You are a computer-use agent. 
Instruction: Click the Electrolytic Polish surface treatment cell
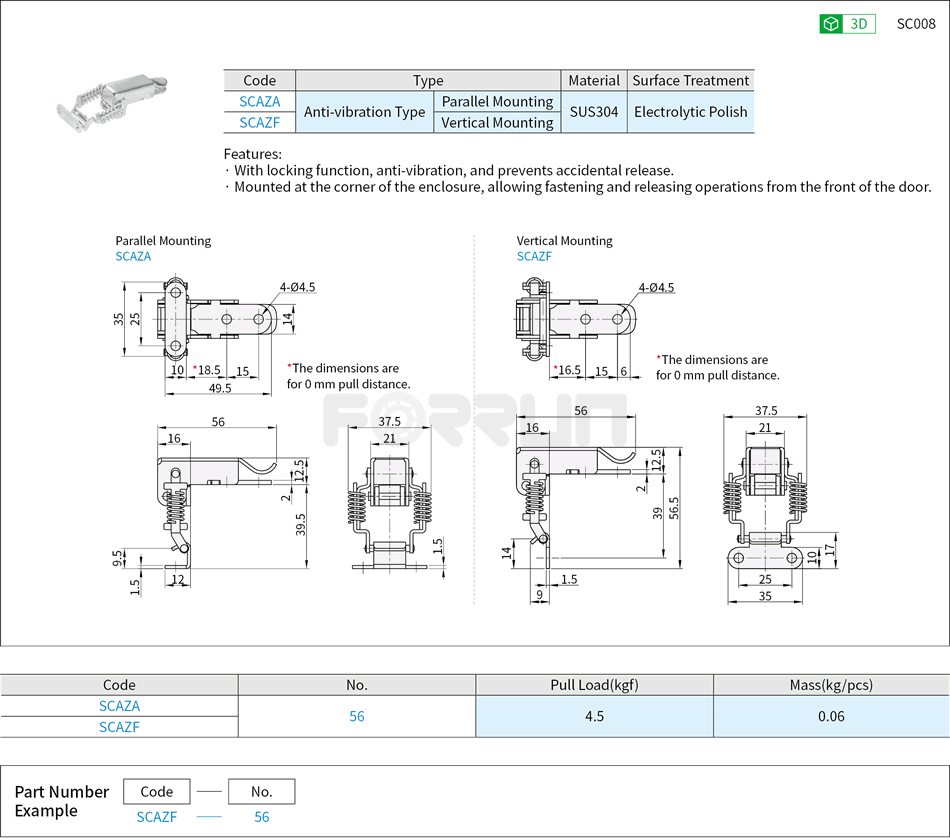690,112
